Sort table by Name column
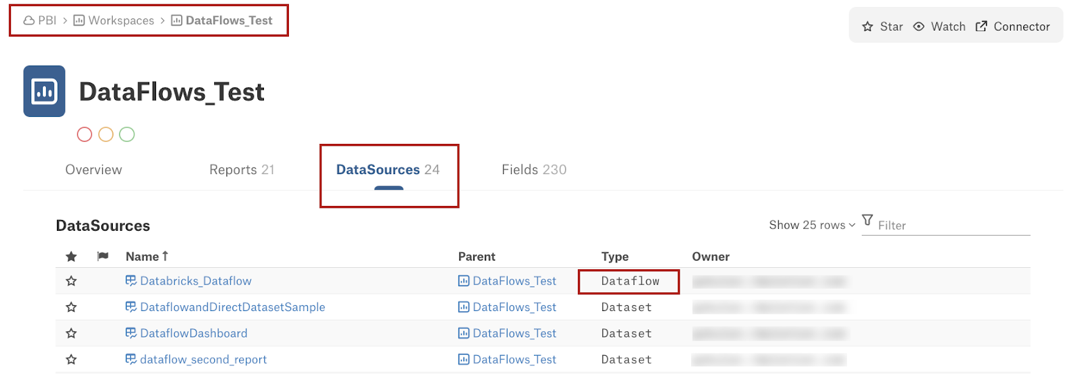This screenshot has width=1080, height=374. (x=147, y=256)
